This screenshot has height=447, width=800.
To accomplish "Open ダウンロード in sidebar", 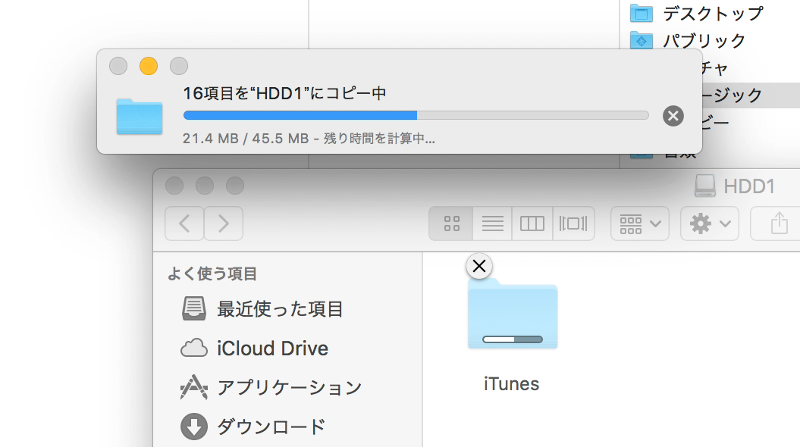I will (253, 427).
